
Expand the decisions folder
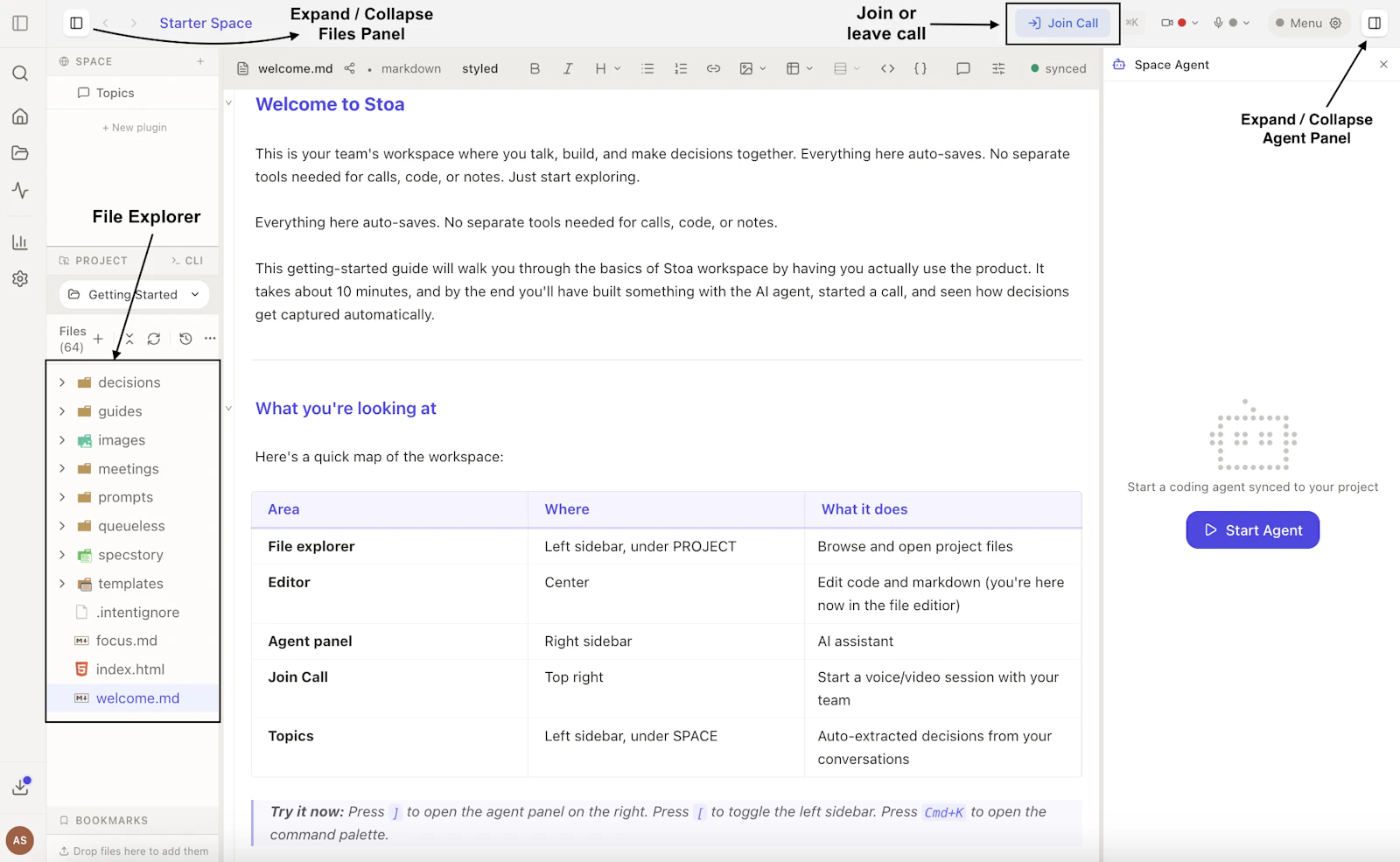(x=61, y=382)
